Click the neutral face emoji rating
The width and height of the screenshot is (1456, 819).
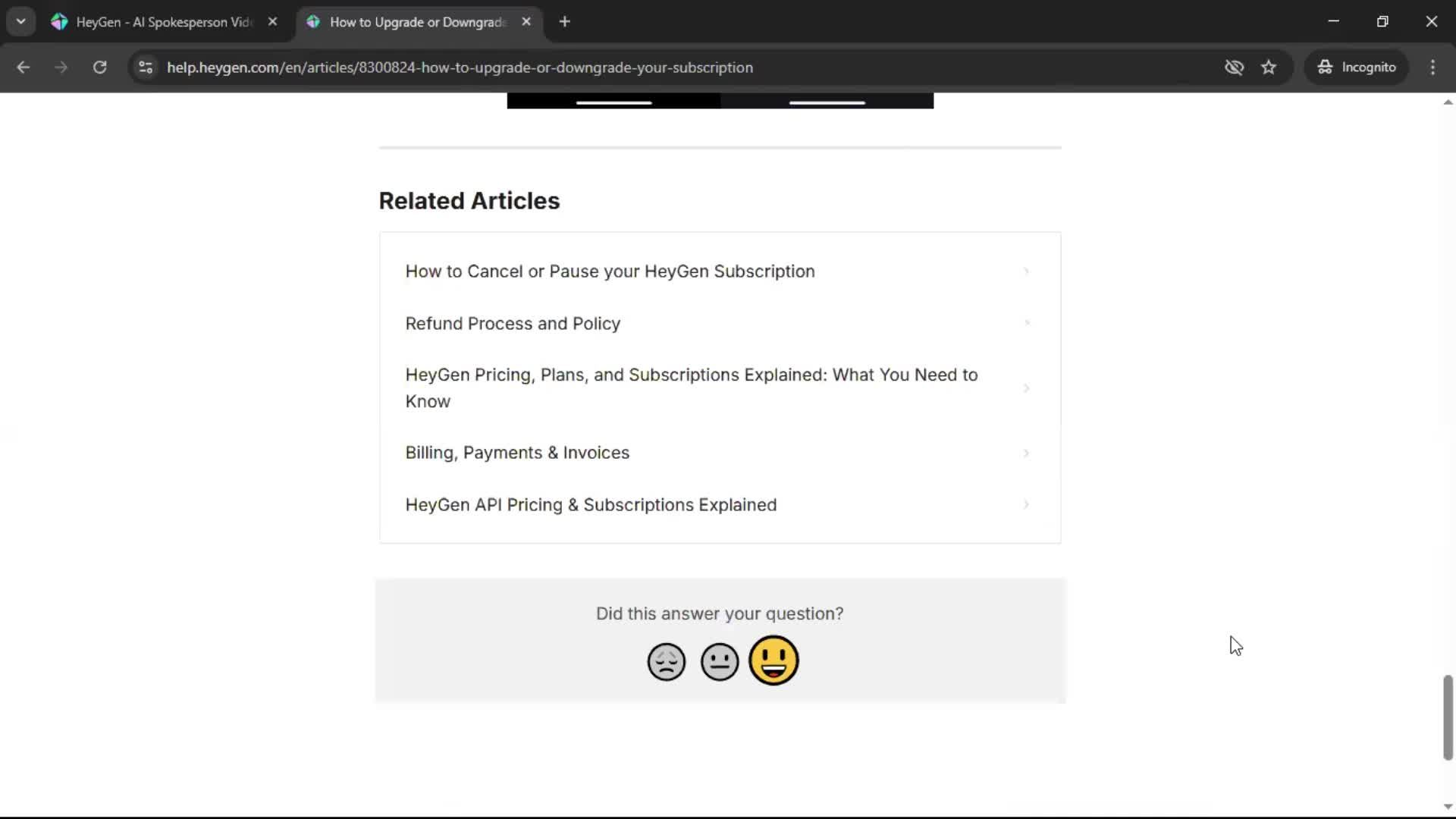tap(719, 661)
